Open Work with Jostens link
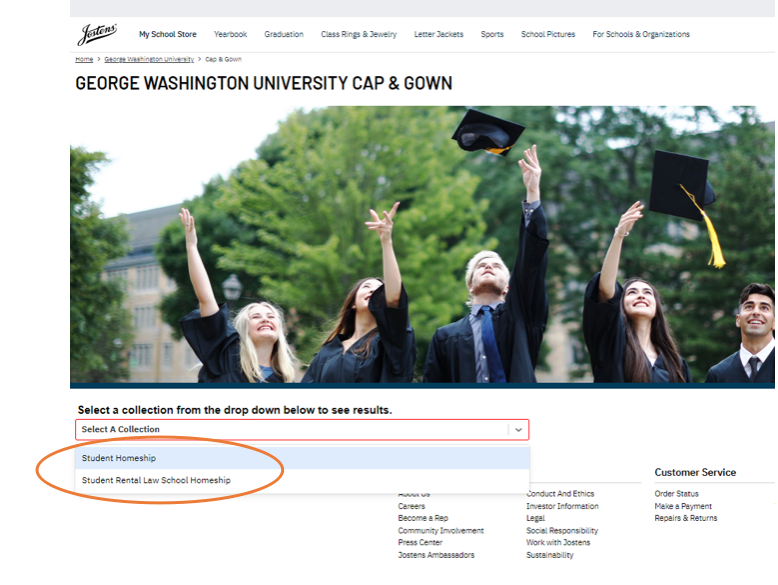The width and height of the screenshot is (778, 585). point(558,542)
